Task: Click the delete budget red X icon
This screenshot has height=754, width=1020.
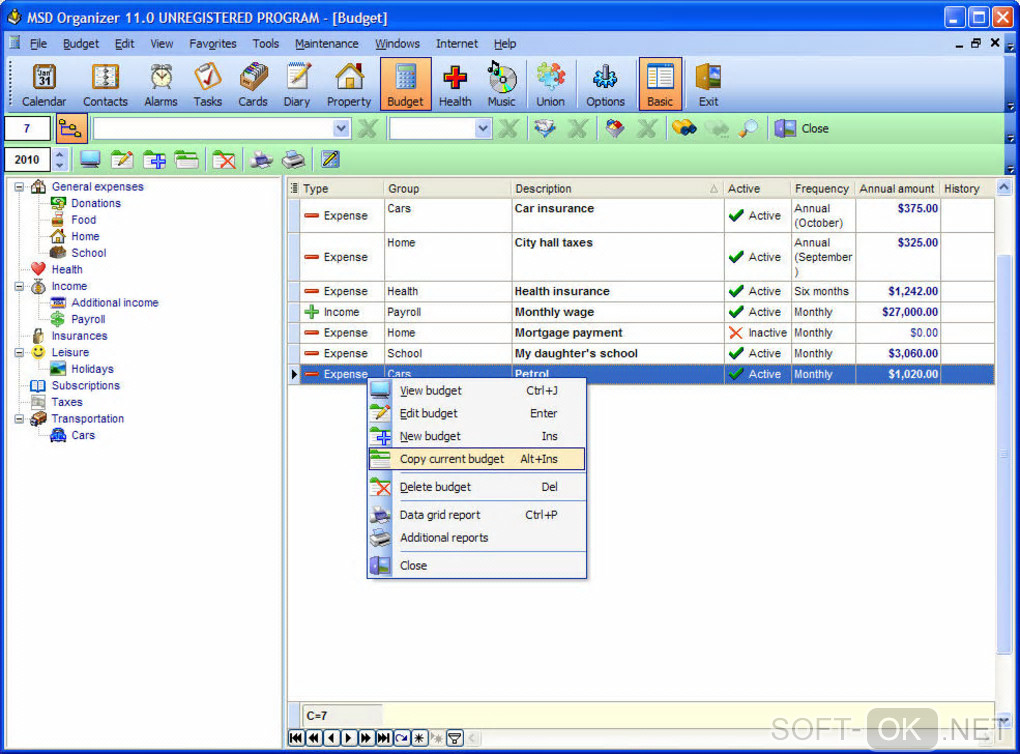Action: click(224, 159)
